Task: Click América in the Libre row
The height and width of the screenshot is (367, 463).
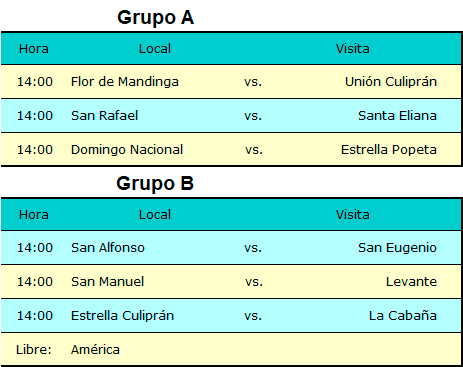Action: 95,350
